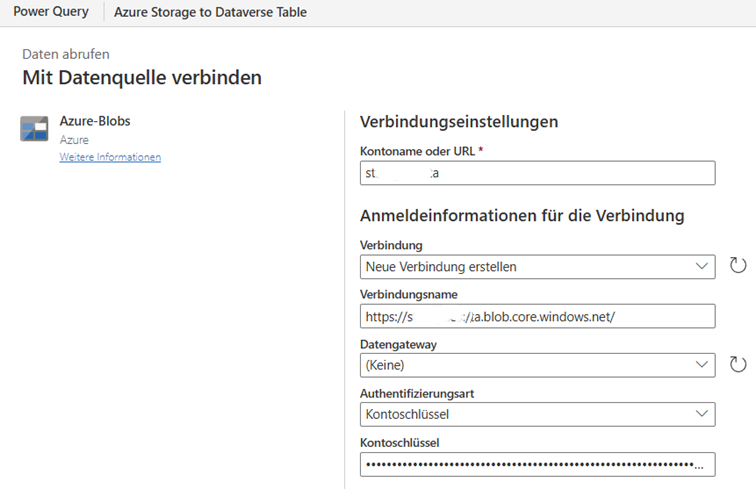Open the Weitere Informationen link

[x=110, y=157]
